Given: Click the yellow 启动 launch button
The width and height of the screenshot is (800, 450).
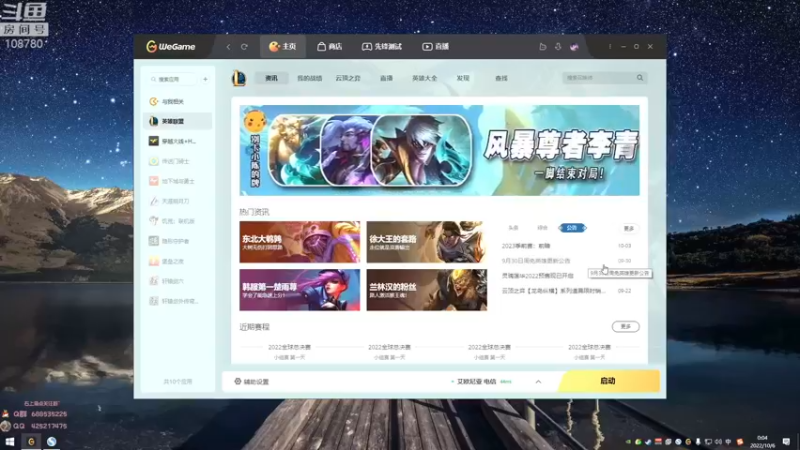Looking at the screenshot, I should coord(608,381).
